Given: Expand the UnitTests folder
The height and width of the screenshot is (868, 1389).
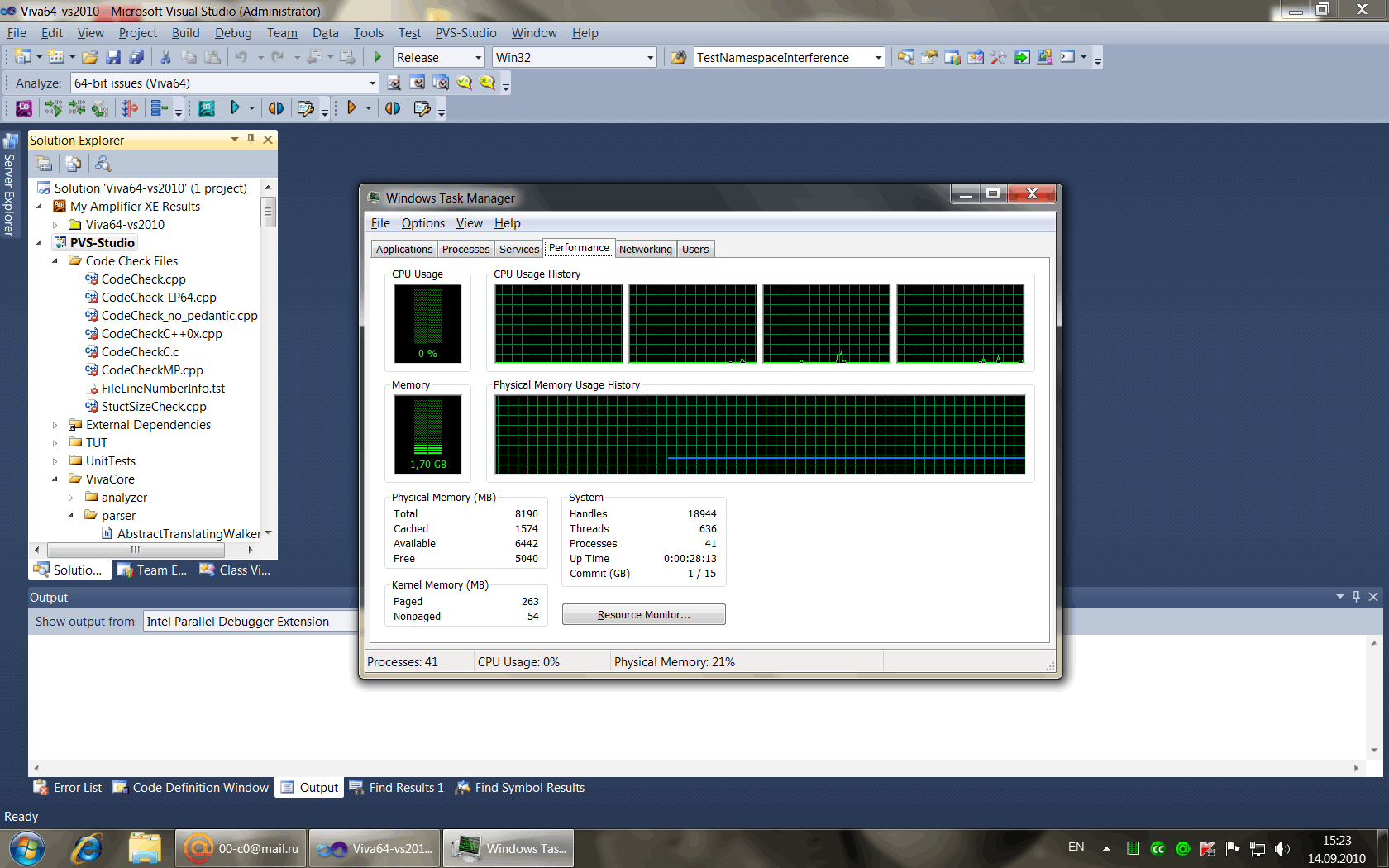Looking at the screenshot, I should [55, 461].
